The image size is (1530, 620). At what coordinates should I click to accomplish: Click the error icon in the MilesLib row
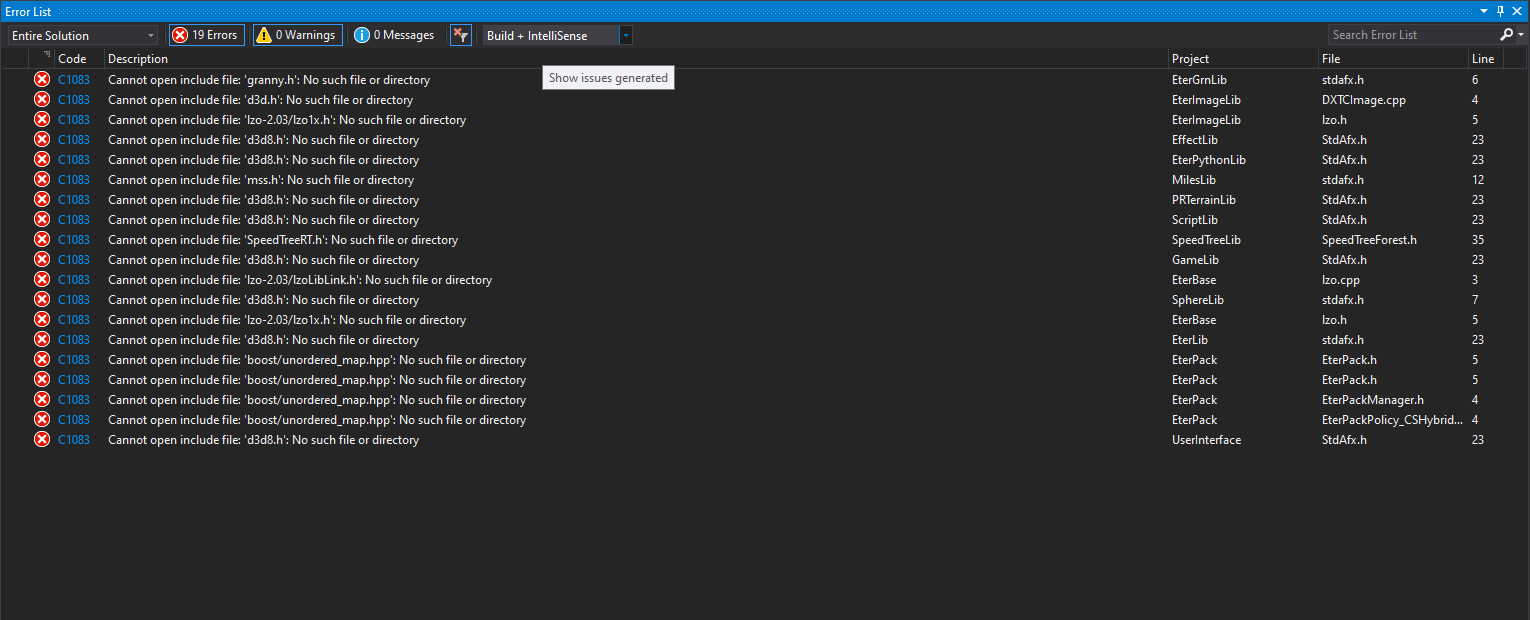coord(42,179)
